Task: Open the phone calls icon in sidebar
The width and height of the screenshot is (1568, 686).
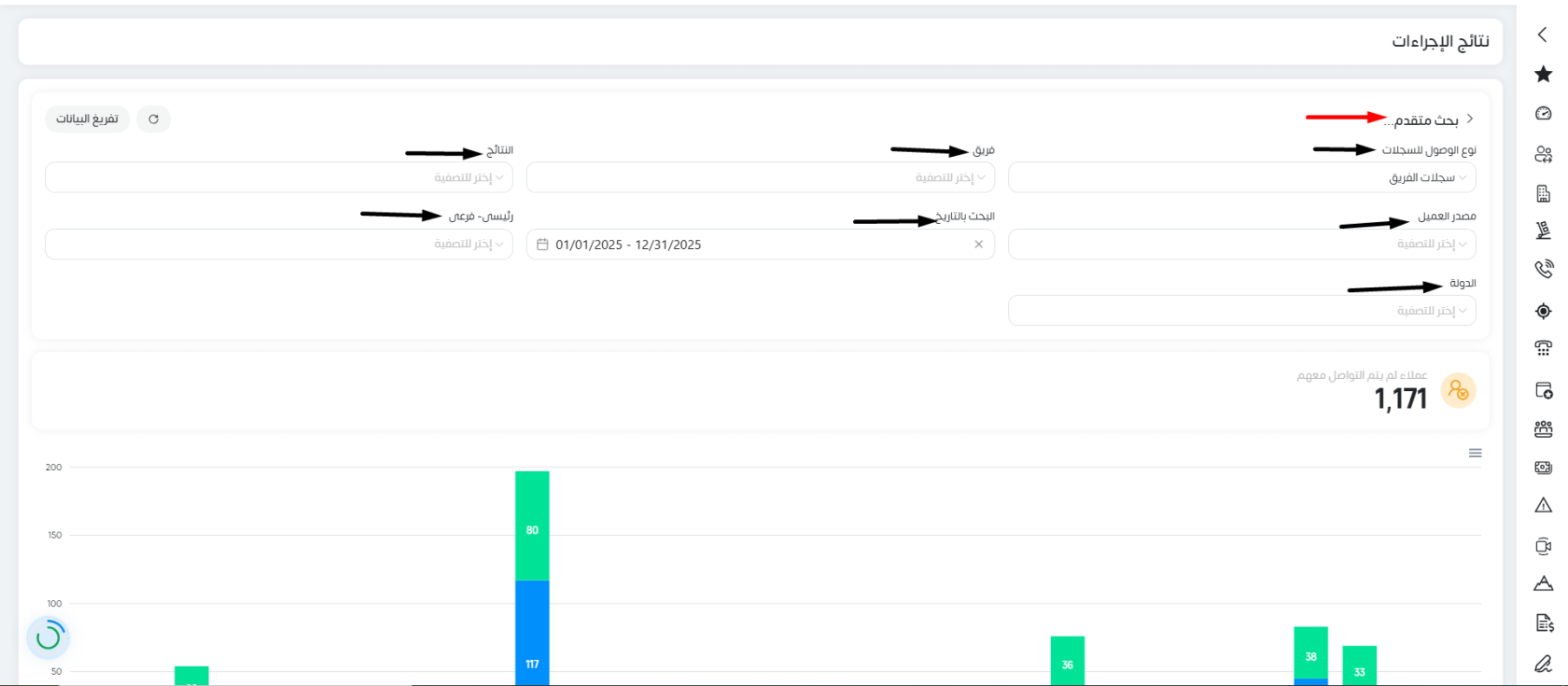Action: [1543, 270]
